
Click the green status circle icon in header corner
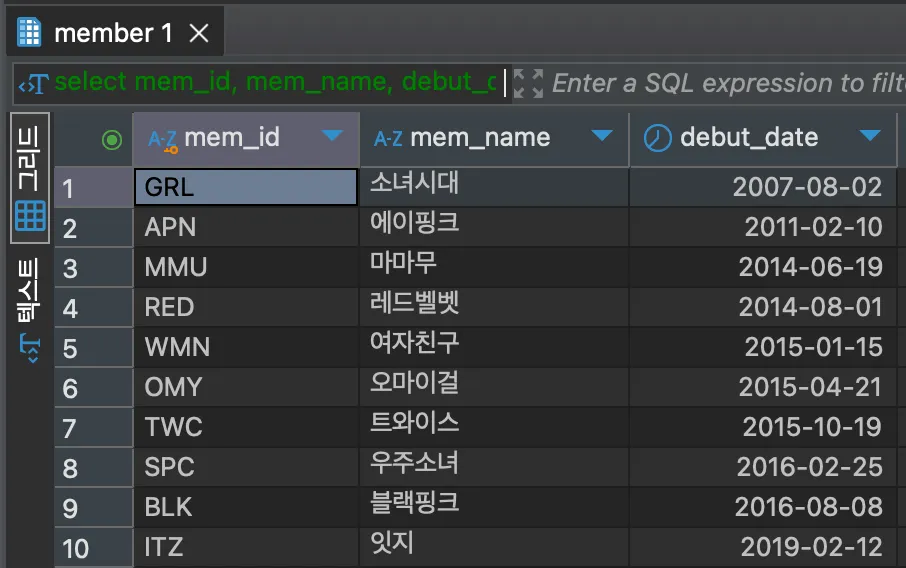pos(112,140)
